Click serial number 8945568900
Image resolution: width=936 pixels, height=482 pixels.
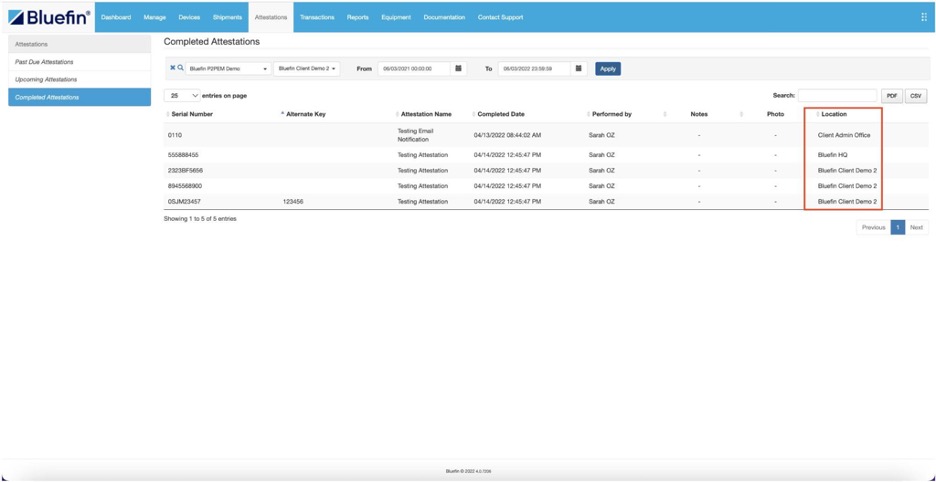pos(185,186)
